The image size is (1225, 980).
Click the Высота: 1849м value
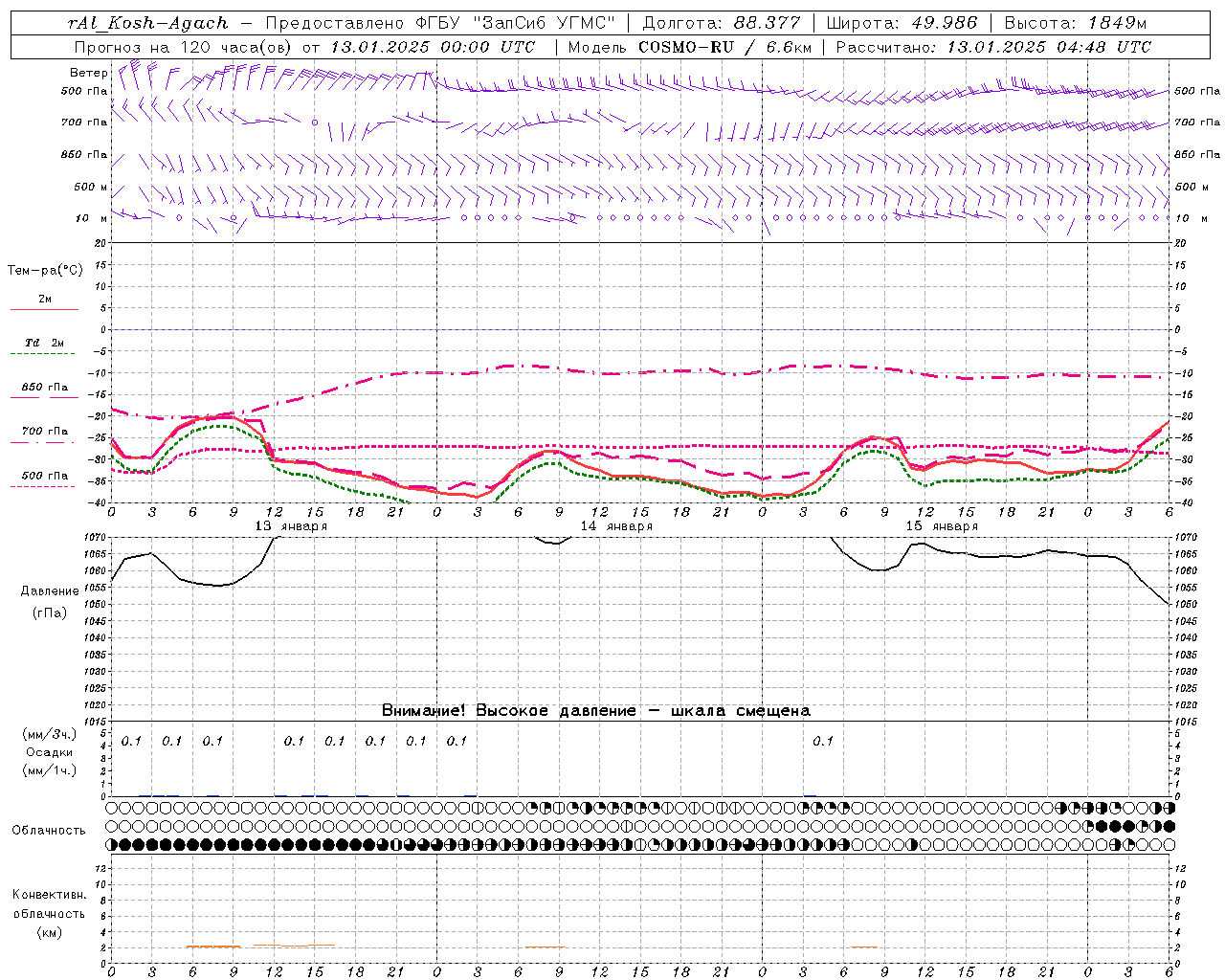coord(1076,23)
